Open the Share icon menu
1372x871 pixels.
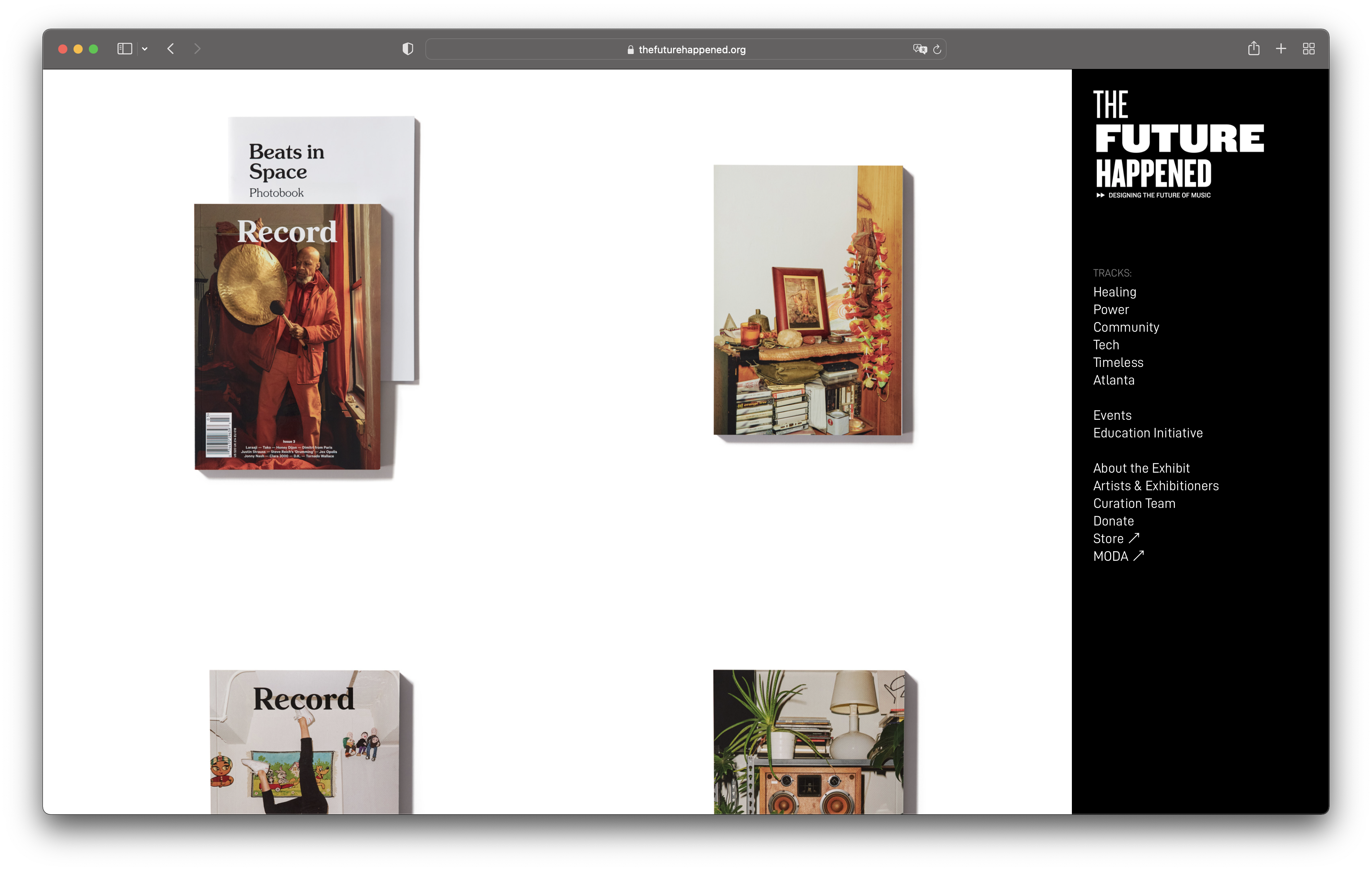pos(1253,48)
